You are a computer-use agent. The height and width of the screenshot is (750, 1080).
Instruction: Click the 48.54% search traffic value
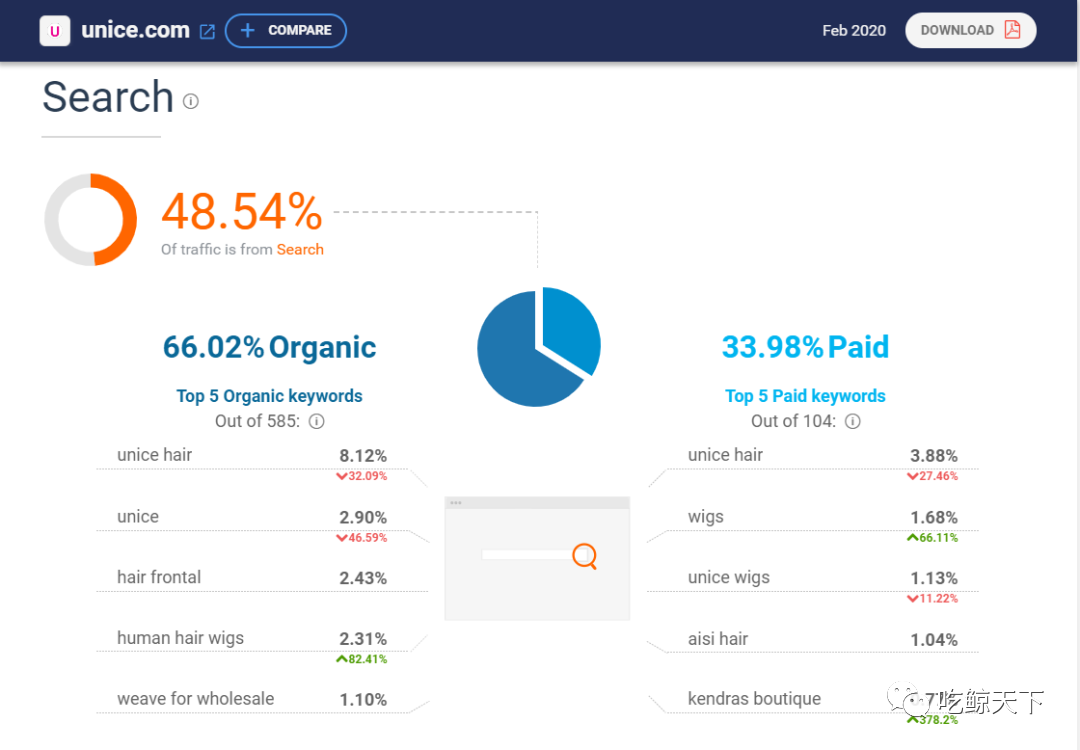(x=242, y=211)
